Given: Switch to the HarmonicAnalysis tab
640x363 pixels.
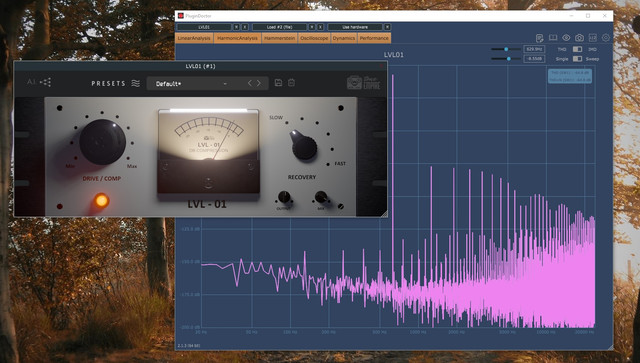Looking at the screenshot, I should coord(237,38).
